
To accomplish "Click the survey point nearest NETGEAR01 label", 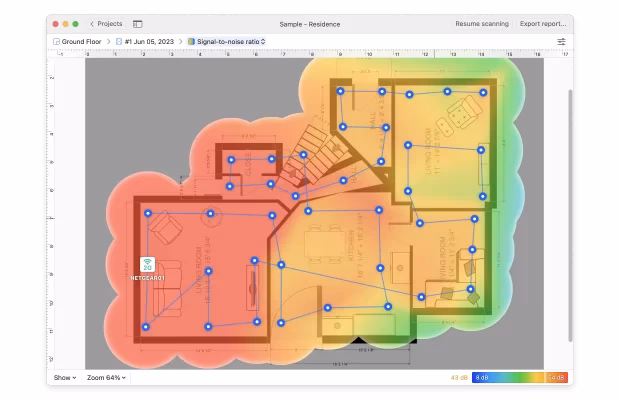I will click(147, 326).
